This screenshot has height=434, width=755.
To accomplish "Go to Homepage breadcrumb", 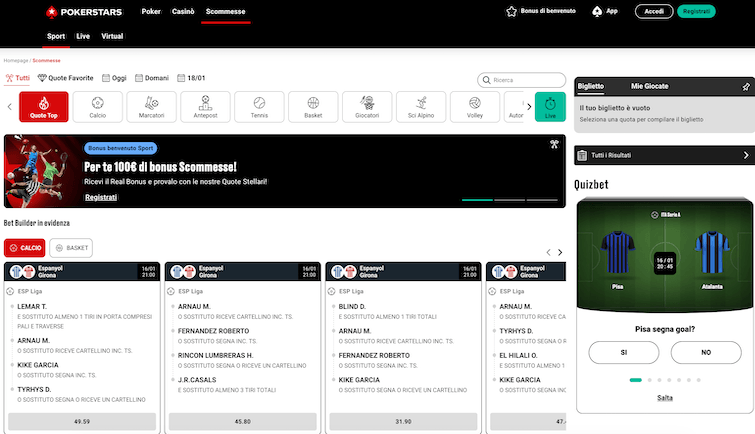I will coord(16,61).
